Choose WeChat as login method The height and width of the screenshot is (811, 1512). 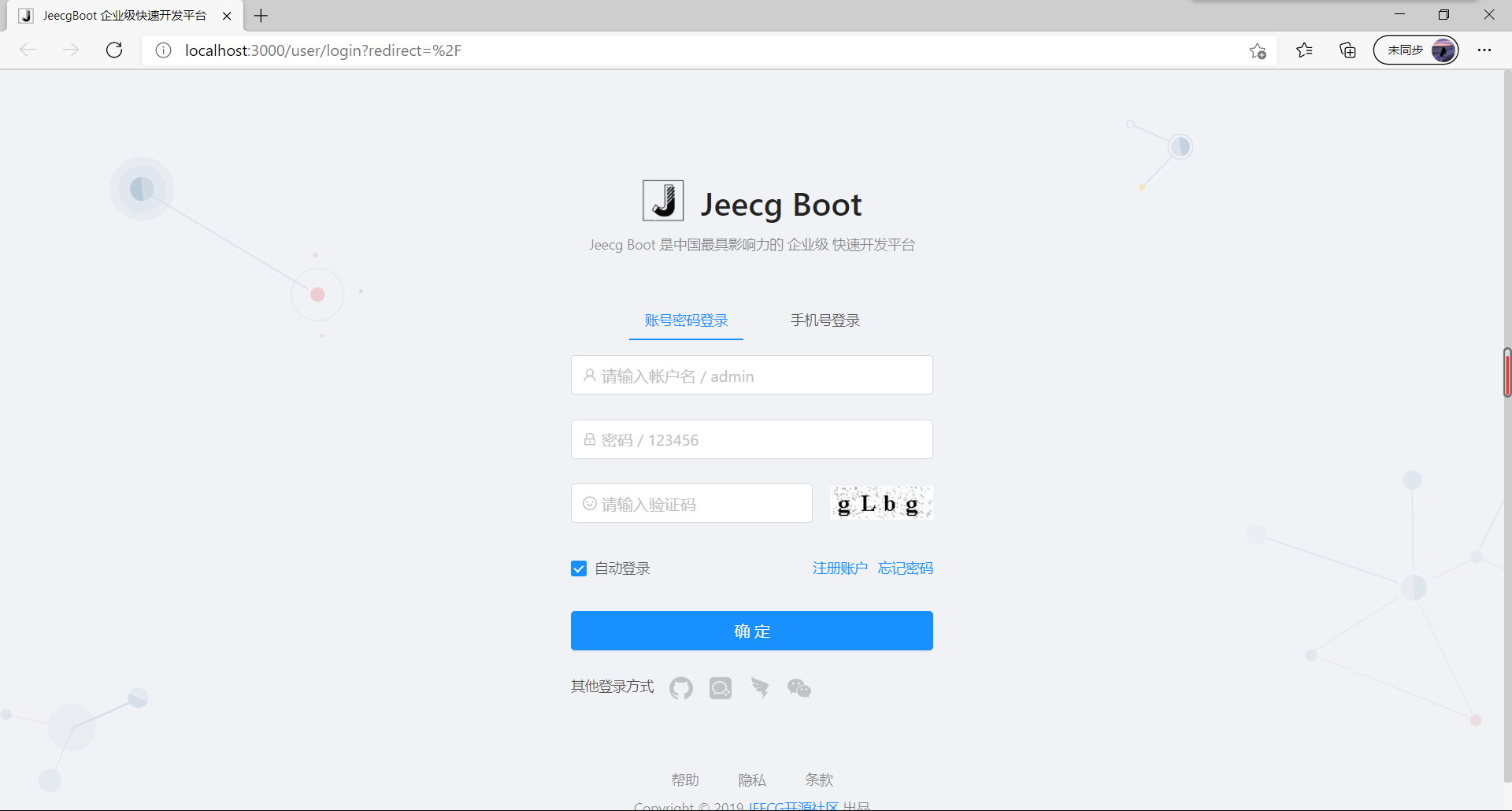pos(799,687)
